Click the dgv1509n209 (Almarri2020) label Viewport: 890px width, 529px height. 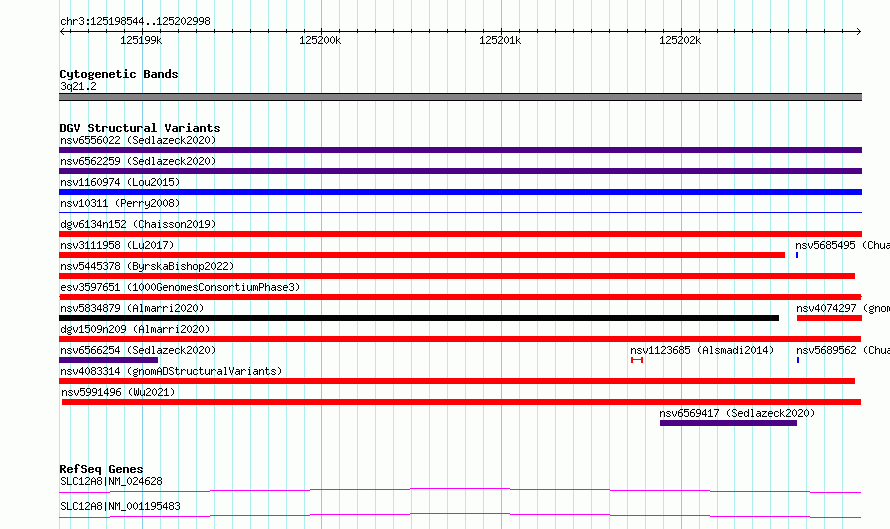click(135, 329)
